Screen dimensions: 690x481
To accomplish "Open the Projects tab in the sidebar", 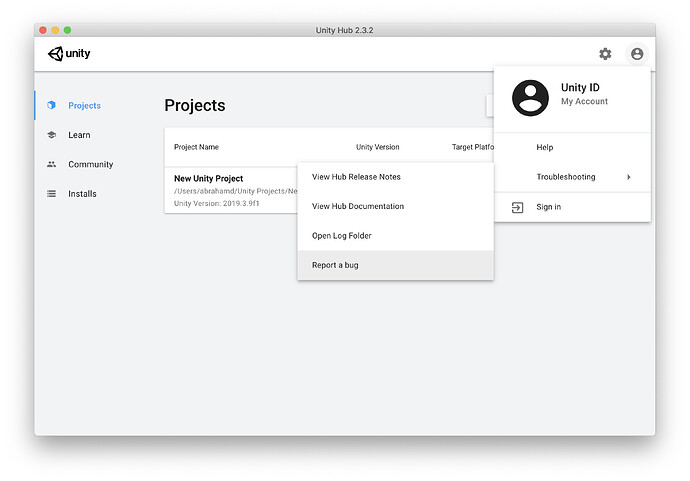I will pos(84,106).
